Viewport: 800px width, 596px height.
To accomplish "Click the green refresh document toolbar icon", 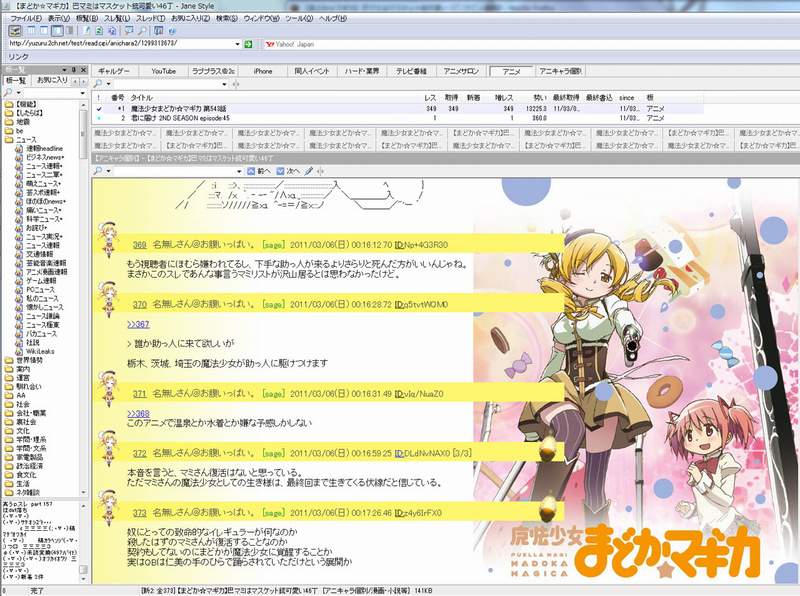I will click(100, 31).
